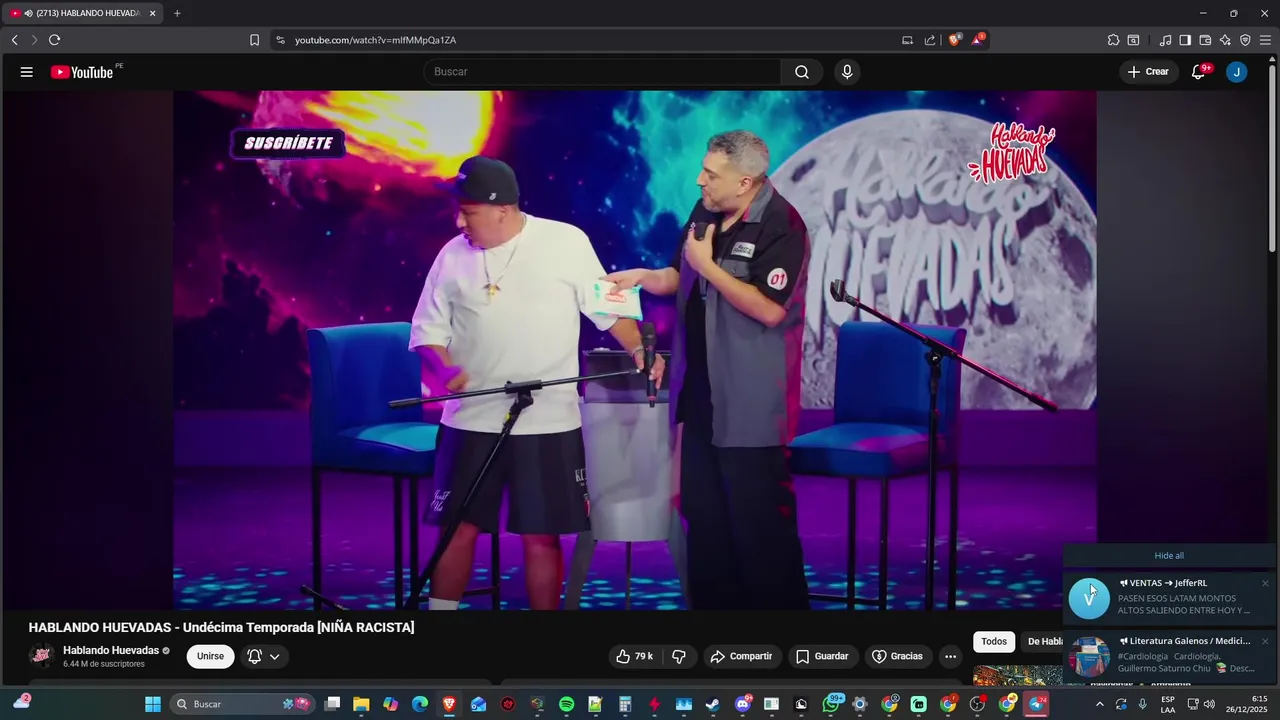Select the Todos filter chip

pyautogui.click(x=994, y=642)
